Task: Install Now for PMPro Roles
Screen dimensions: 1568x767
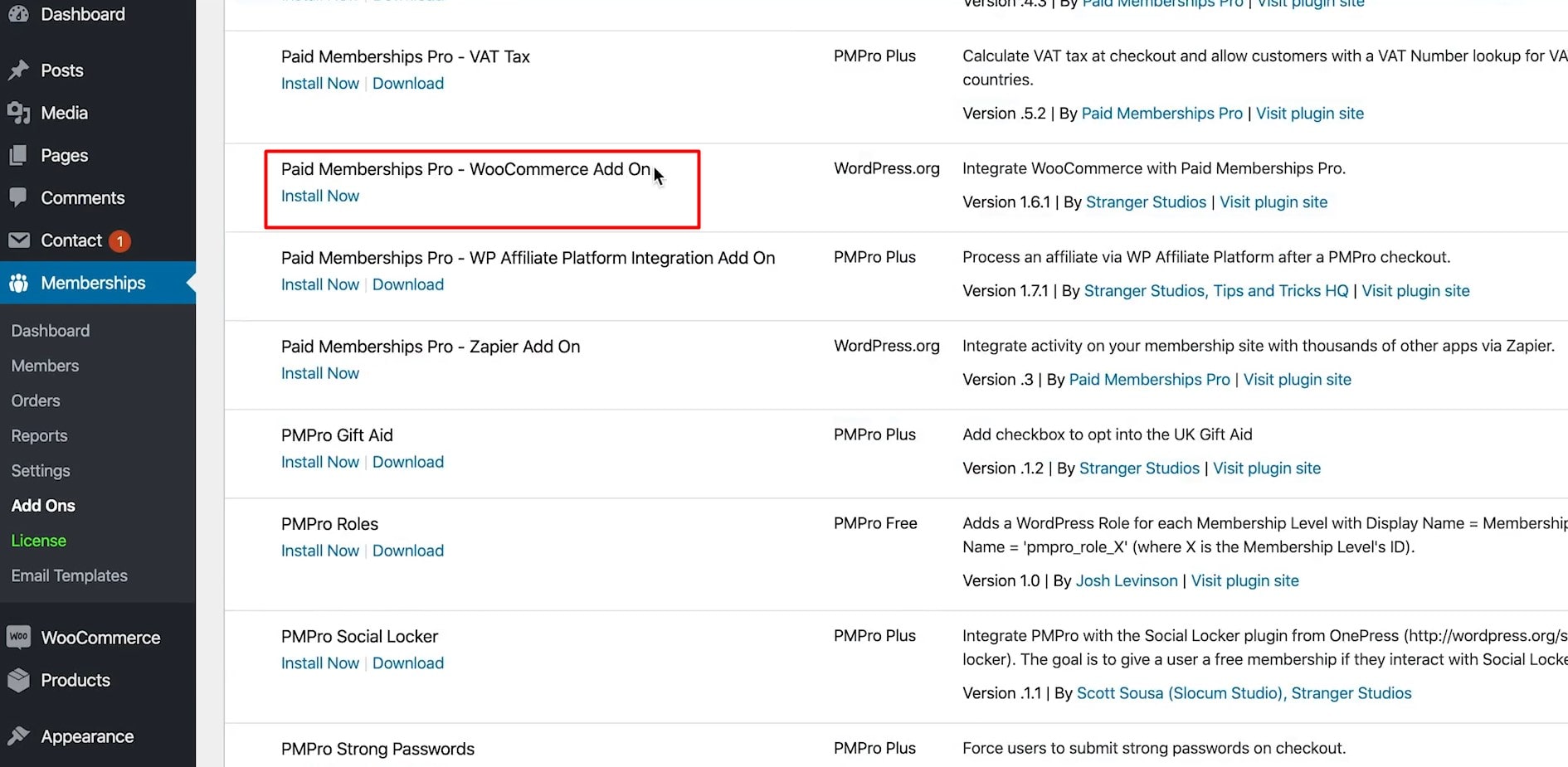Action: (x=320, y=551)
